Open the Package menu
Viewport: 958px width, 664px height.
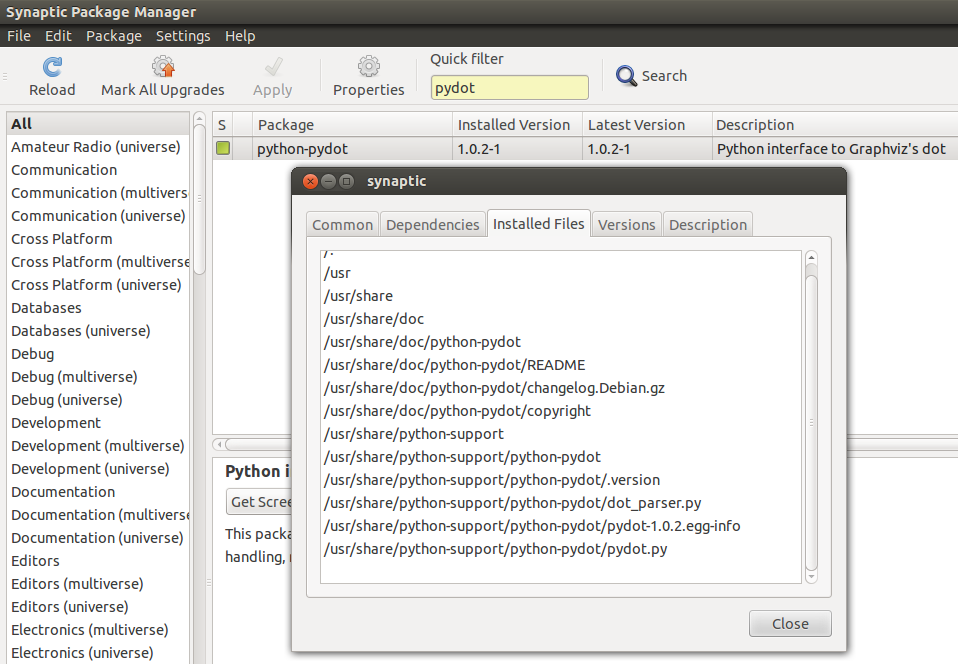click(114, 36)
